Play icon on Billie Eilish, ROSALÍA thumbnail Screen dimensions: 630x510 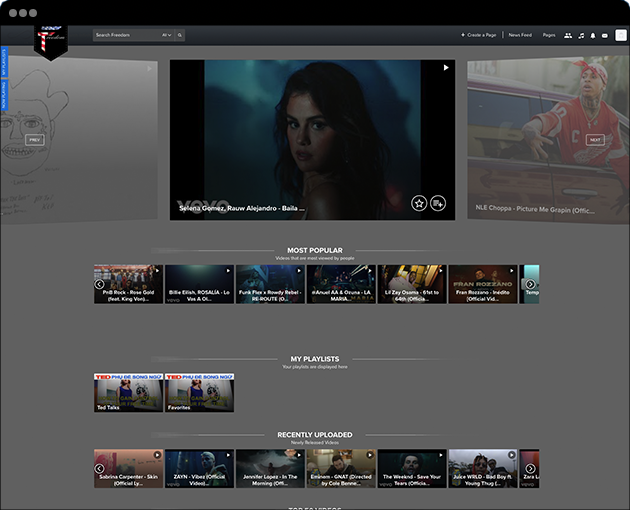point(228,270)
